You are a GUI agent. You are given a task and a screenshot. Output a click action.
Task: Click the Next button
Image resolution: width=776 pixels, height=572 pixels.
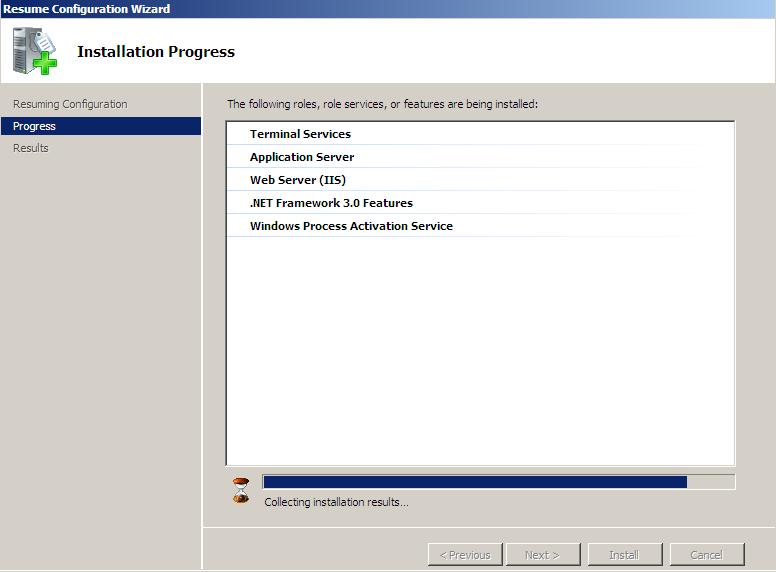[543, 555]
